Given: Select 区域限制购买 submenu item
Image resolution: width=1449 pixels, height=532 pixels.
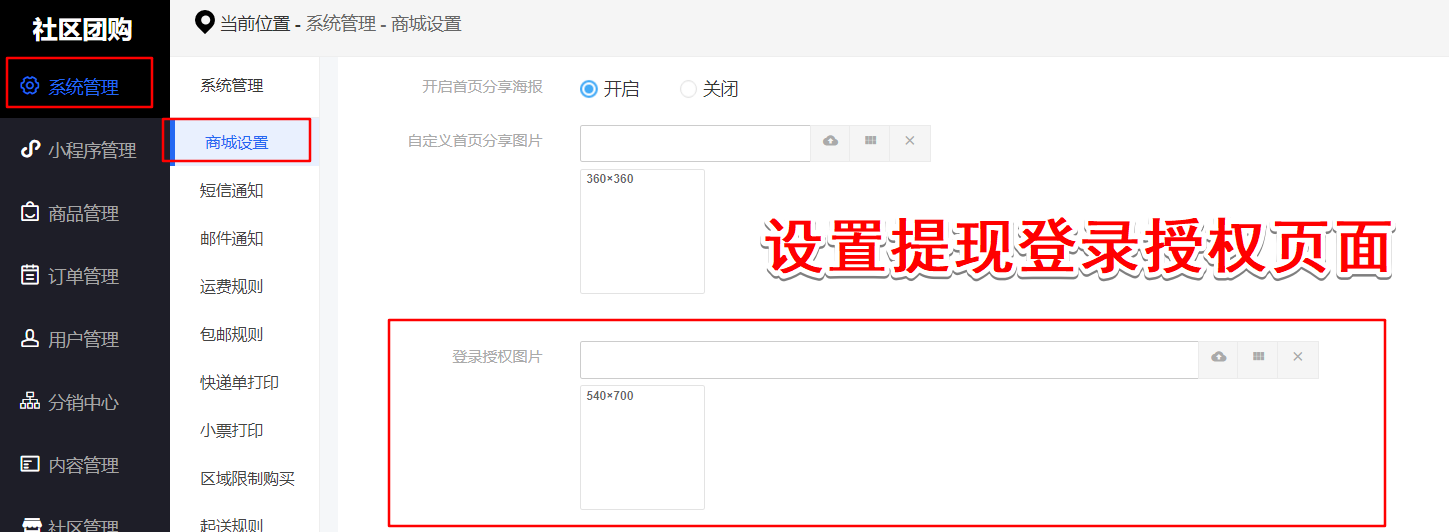Looking at the screenshot, I should 248,478.
